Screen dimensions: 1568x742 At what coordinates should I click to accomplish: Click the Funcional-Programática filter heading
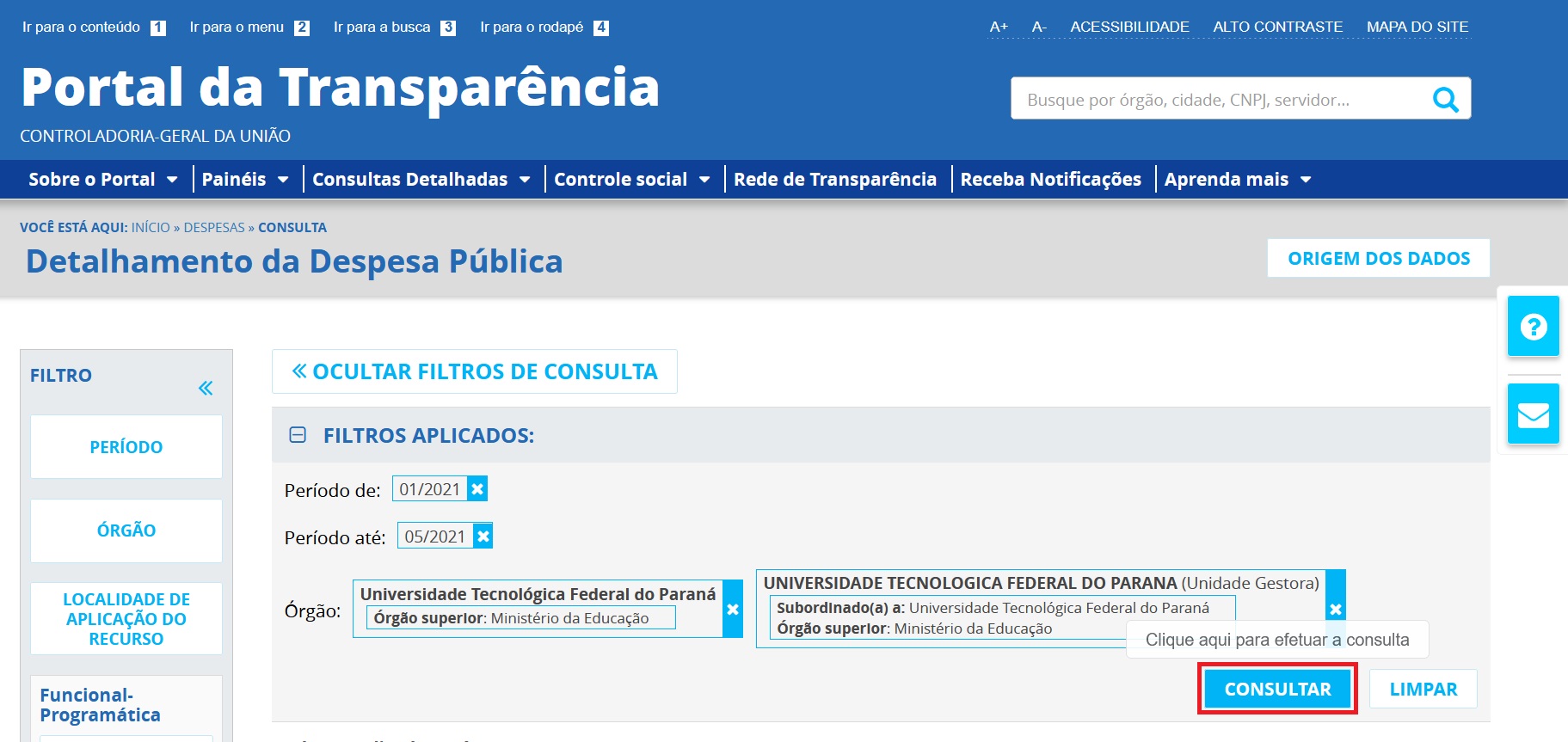point(100,705)
